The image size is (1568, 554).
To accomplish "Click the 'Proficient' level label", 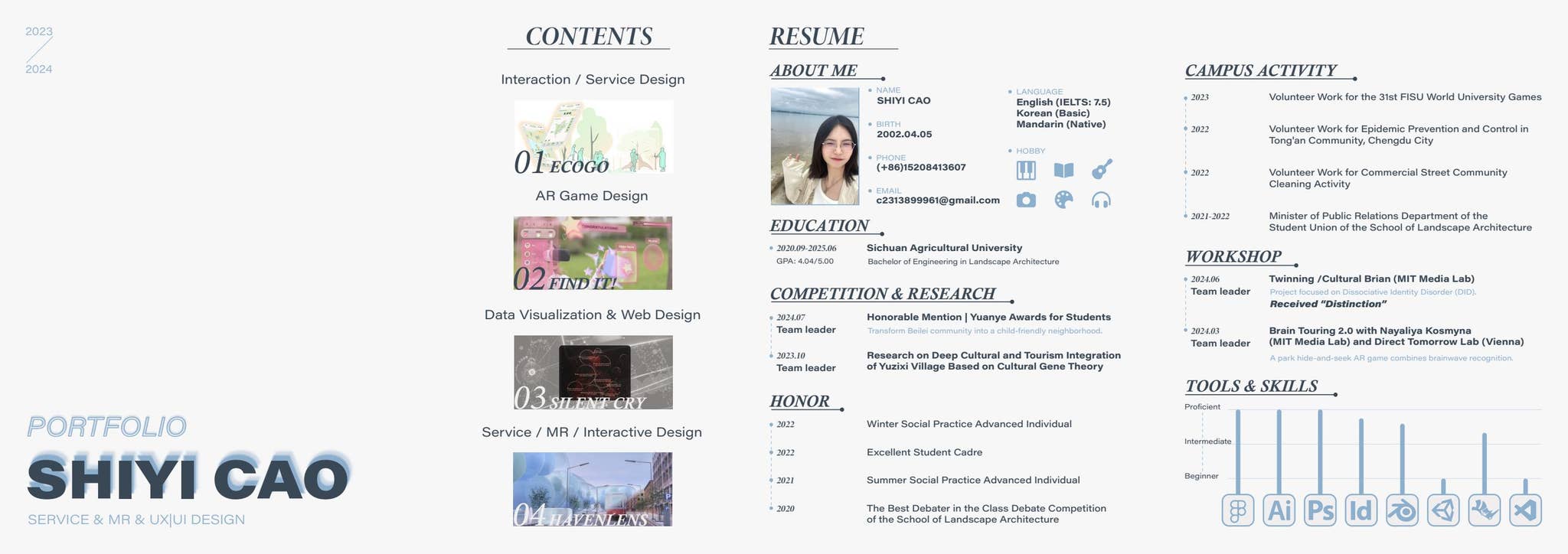I will tap(1202, 406).
